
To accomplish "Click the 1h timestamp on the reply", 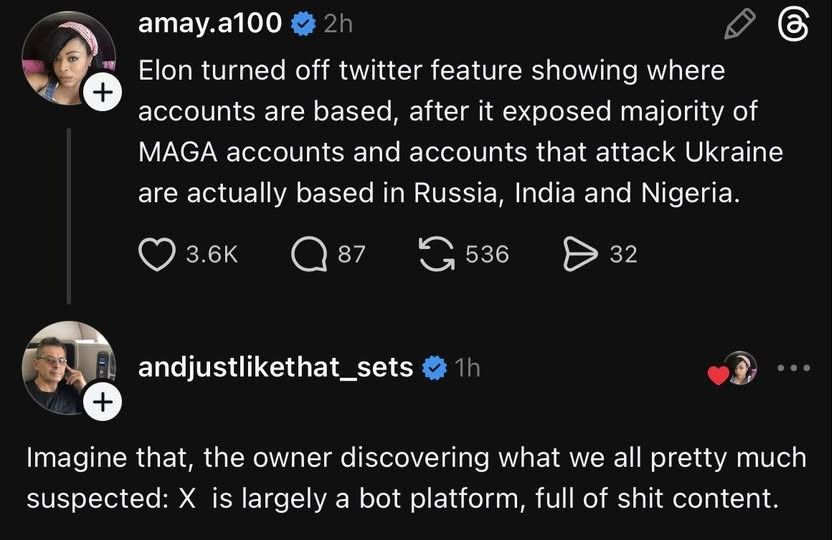I will 467,367.
